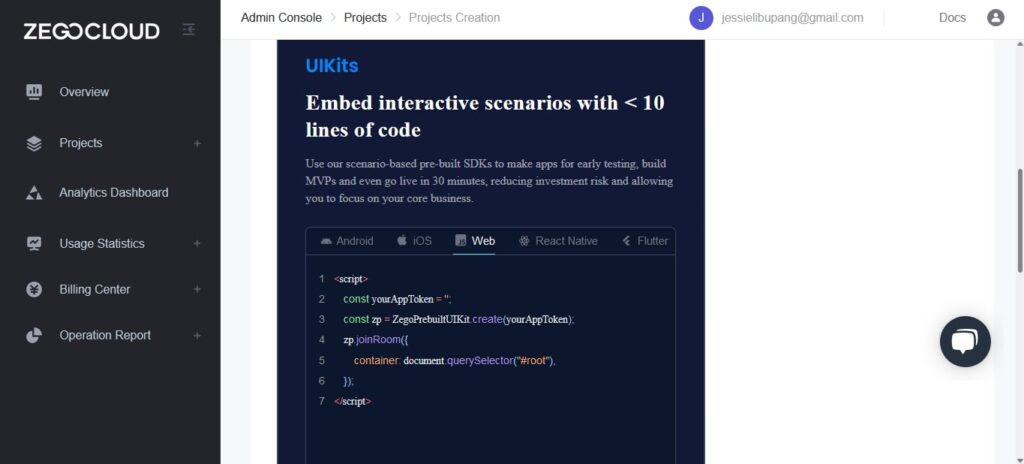Open the user profile avatar icon
Viewport: 1024px width, 464px height.
[x=995, y=18]
